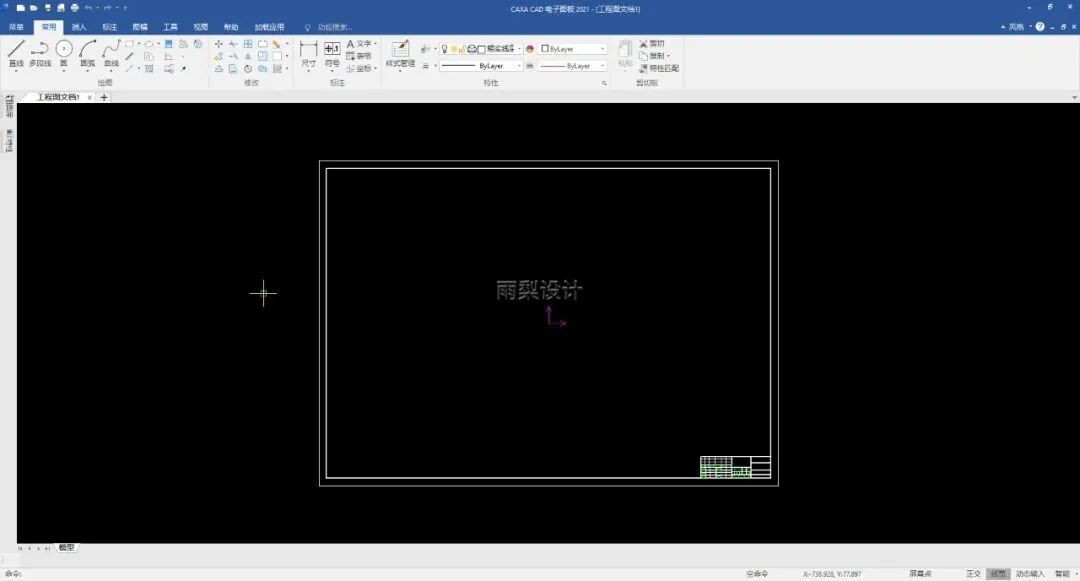This screenshot has height=581, width=1080.
Task: Select the 圆 circle tool
Action: tap(64, 52)
